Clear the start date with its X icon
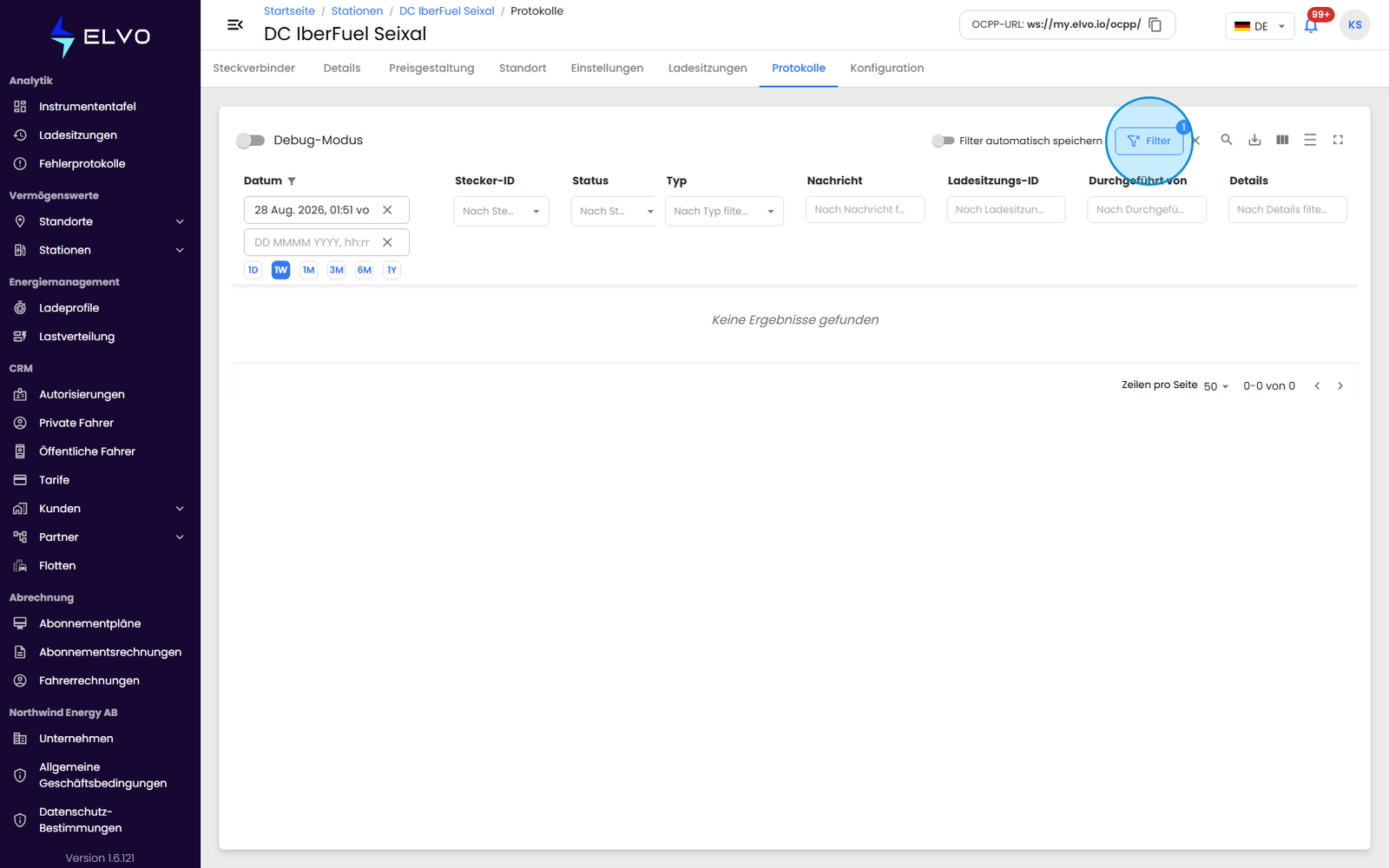Screen dimensions: 1389x868 (x=387, y=210)
